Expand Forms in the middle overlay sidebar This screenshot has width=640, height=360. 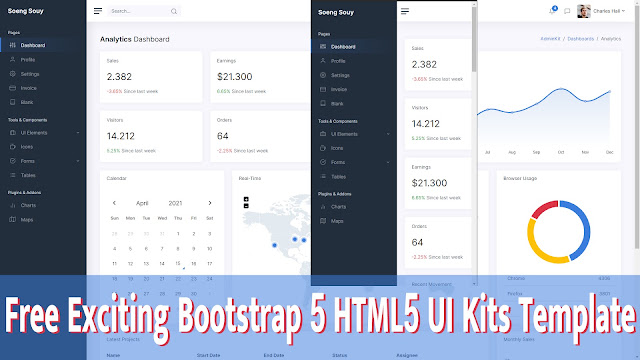[x=354, y=162]
